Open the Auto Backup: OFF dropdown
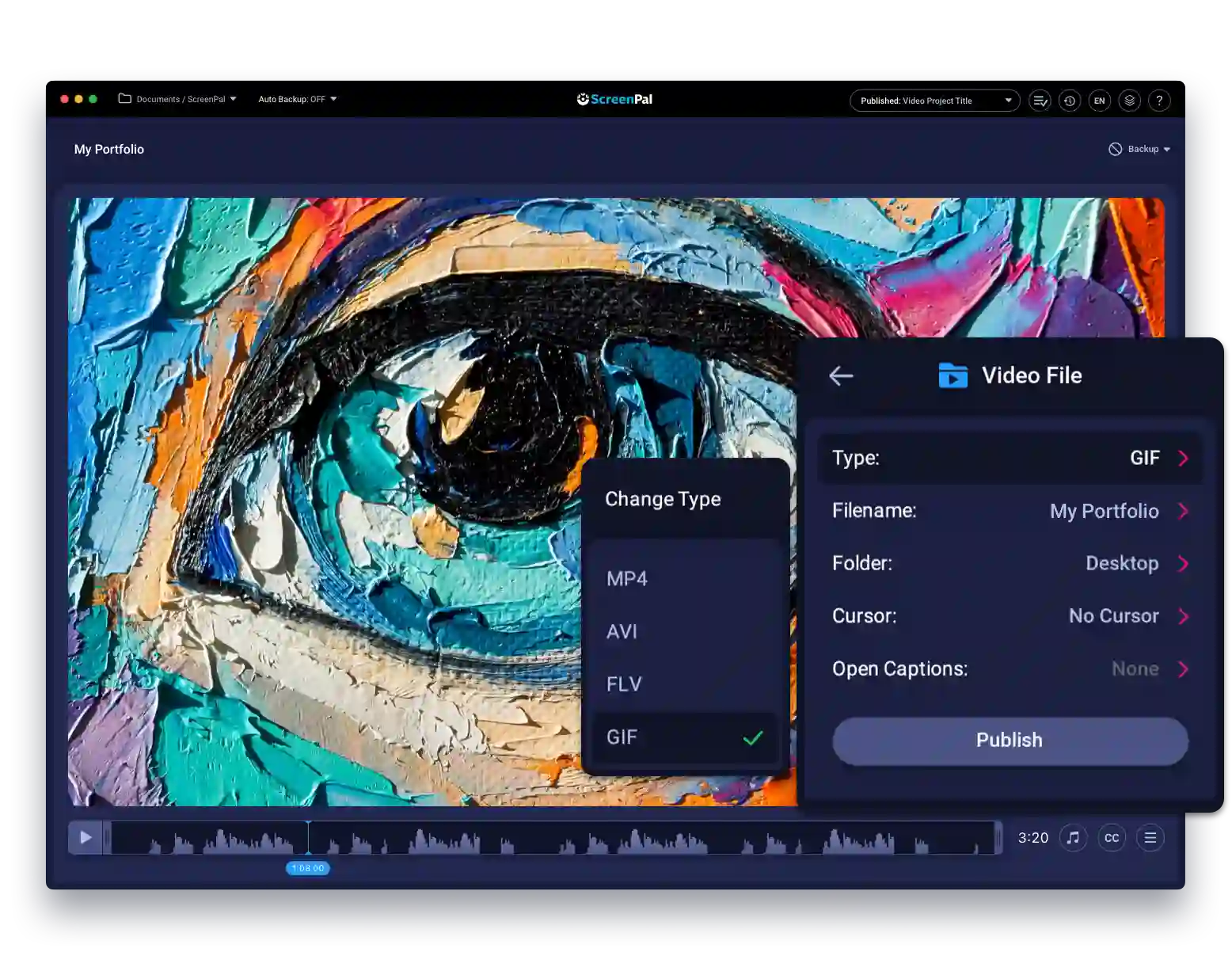Screen dimensions: 1232x971 [297, 99]
